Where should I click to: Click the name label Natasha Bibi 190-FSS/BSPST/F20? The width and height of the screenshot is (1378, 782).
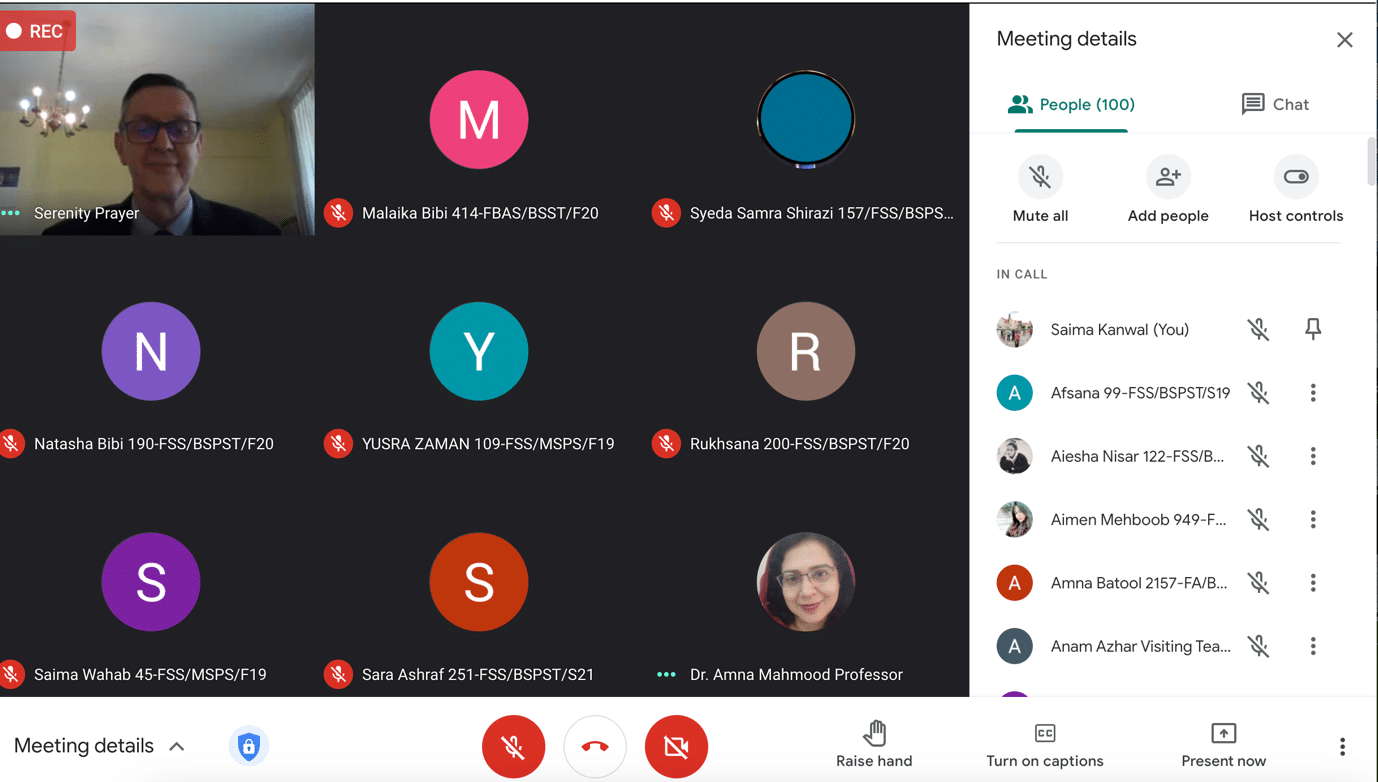[x=154, y=444]
